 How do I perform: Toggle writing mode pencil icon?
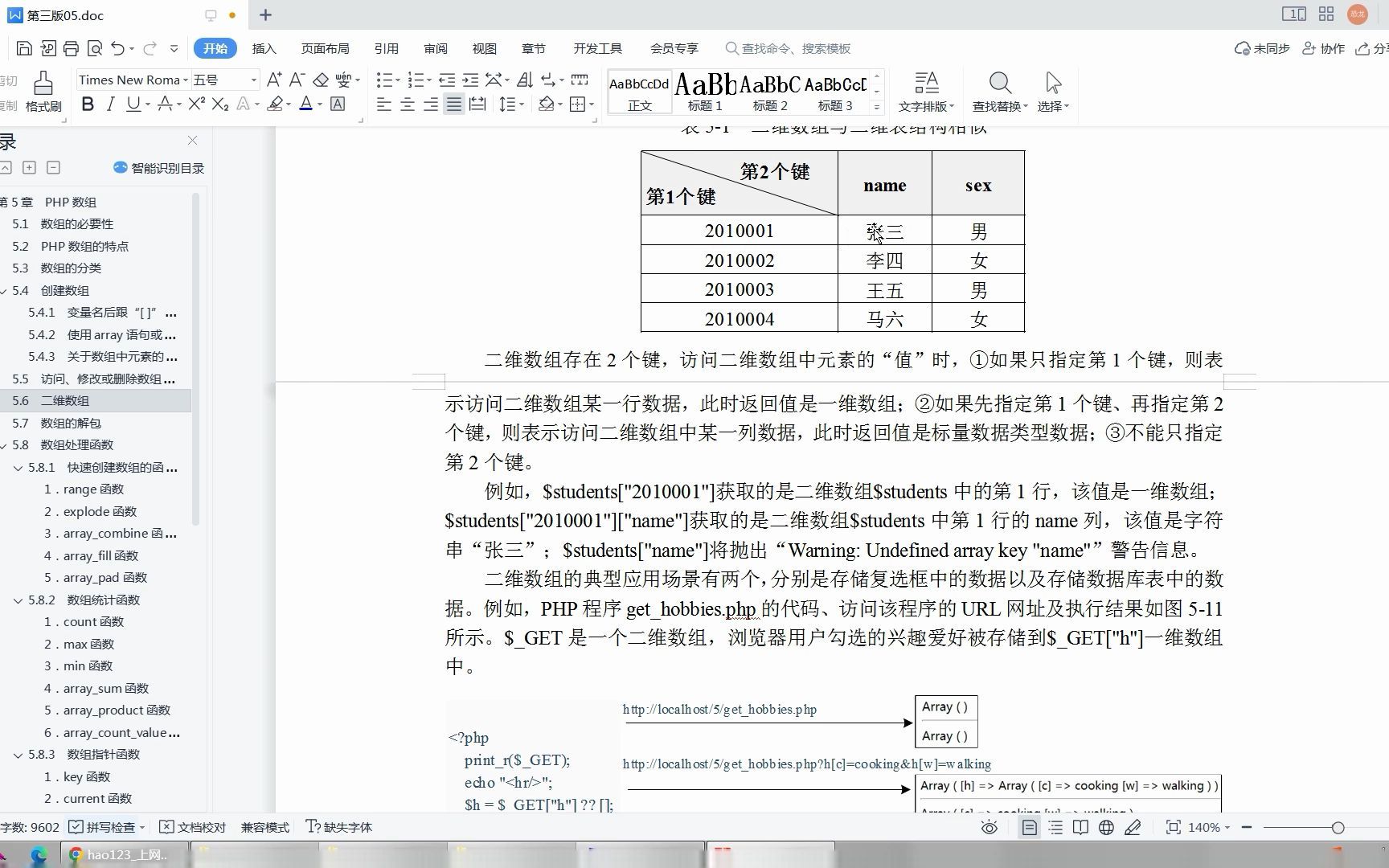coord(1133,827)
